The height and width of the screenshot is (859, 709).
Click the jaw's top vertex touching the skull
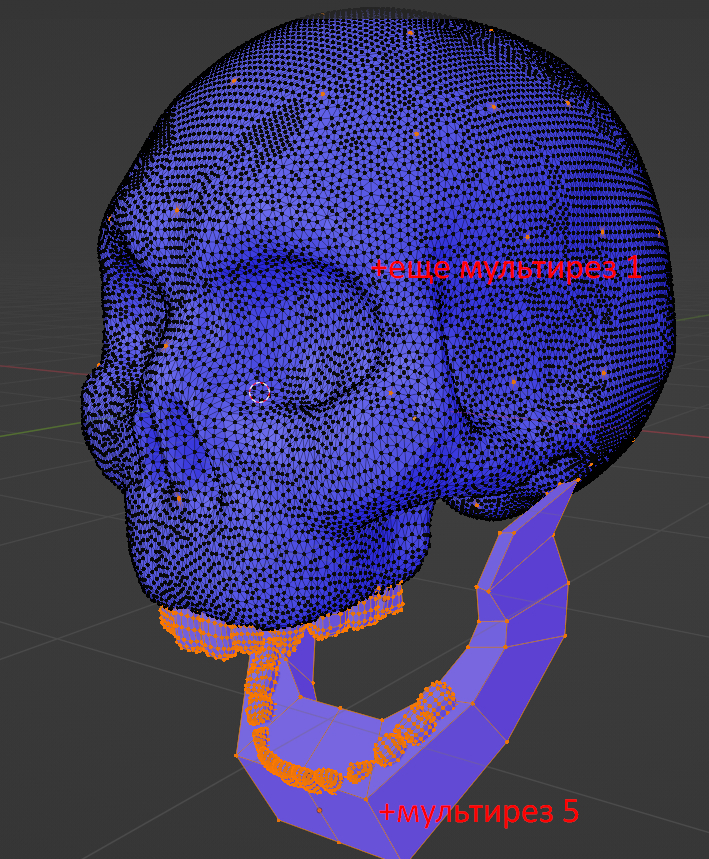[576, 482]
